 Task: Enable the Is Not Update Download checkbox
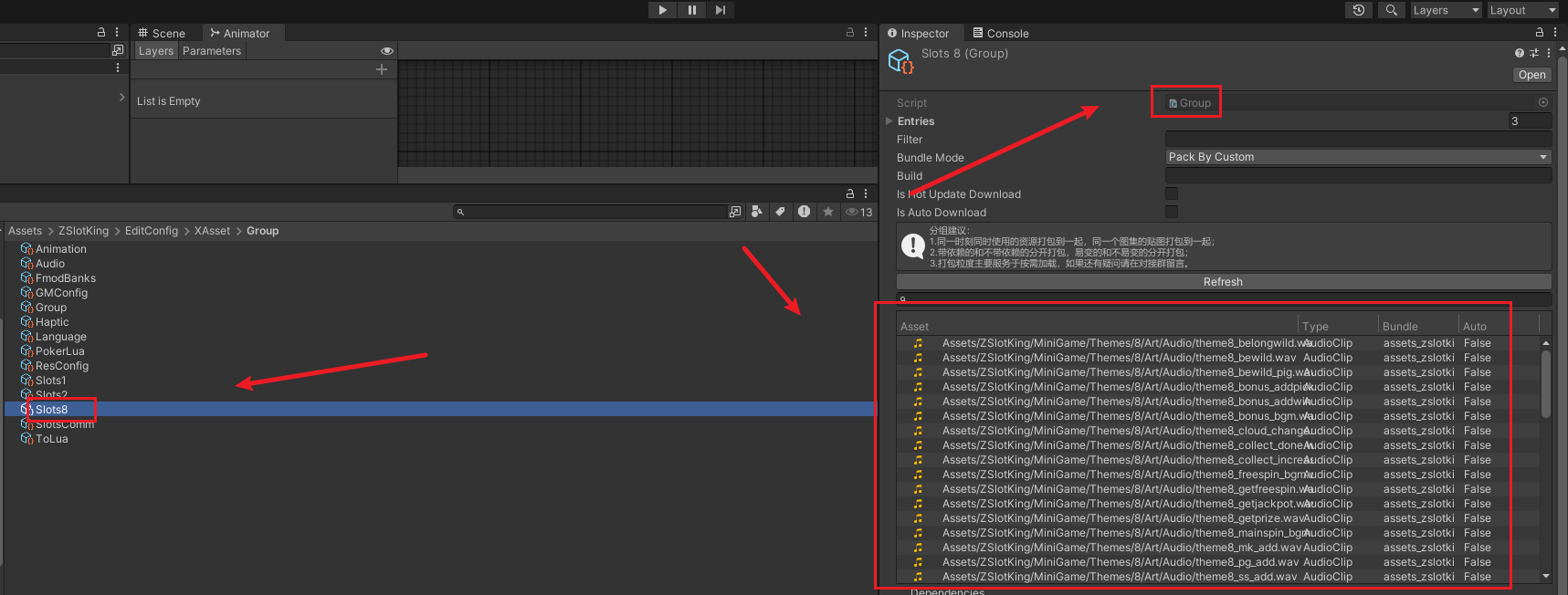click(1172, 193)
